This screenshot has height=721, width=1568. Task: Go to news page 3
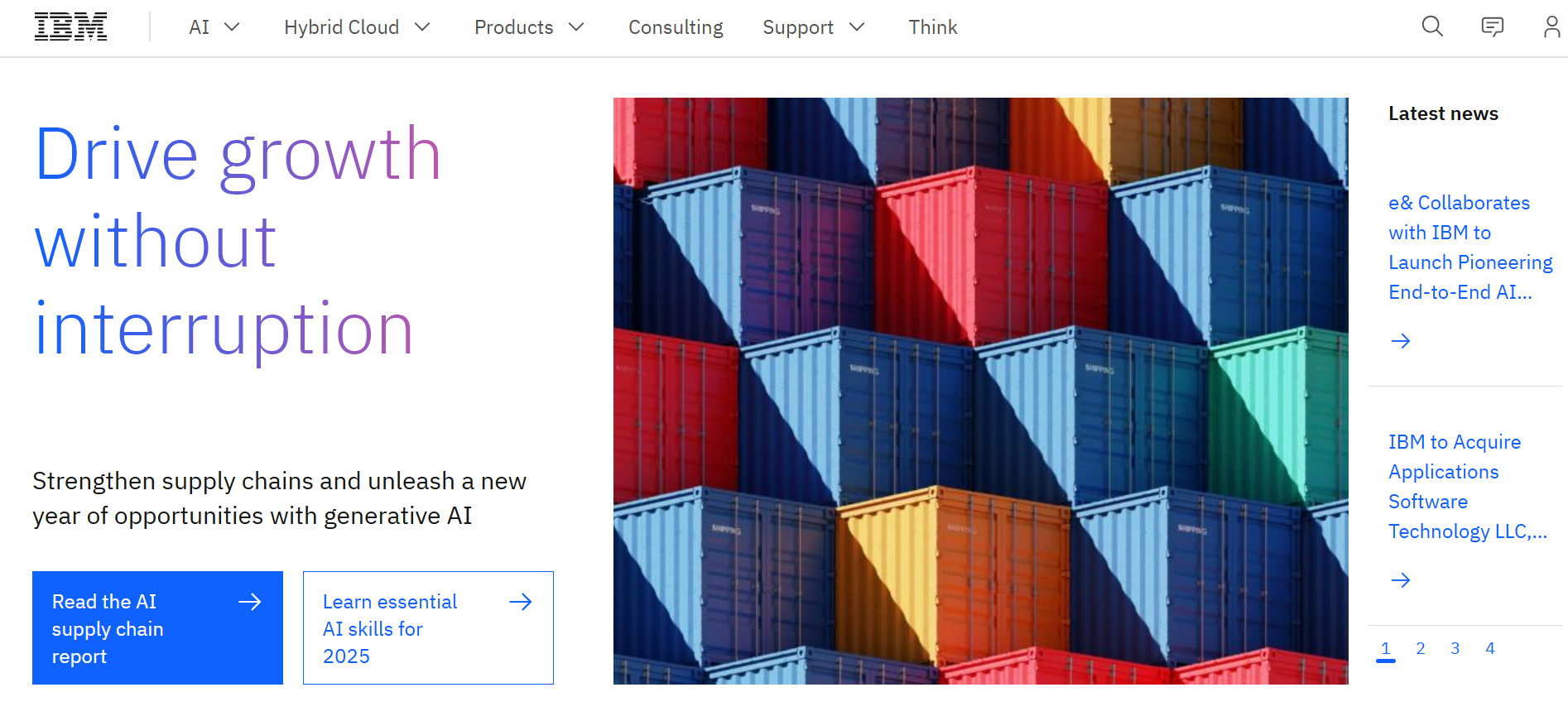[1455, 649]
